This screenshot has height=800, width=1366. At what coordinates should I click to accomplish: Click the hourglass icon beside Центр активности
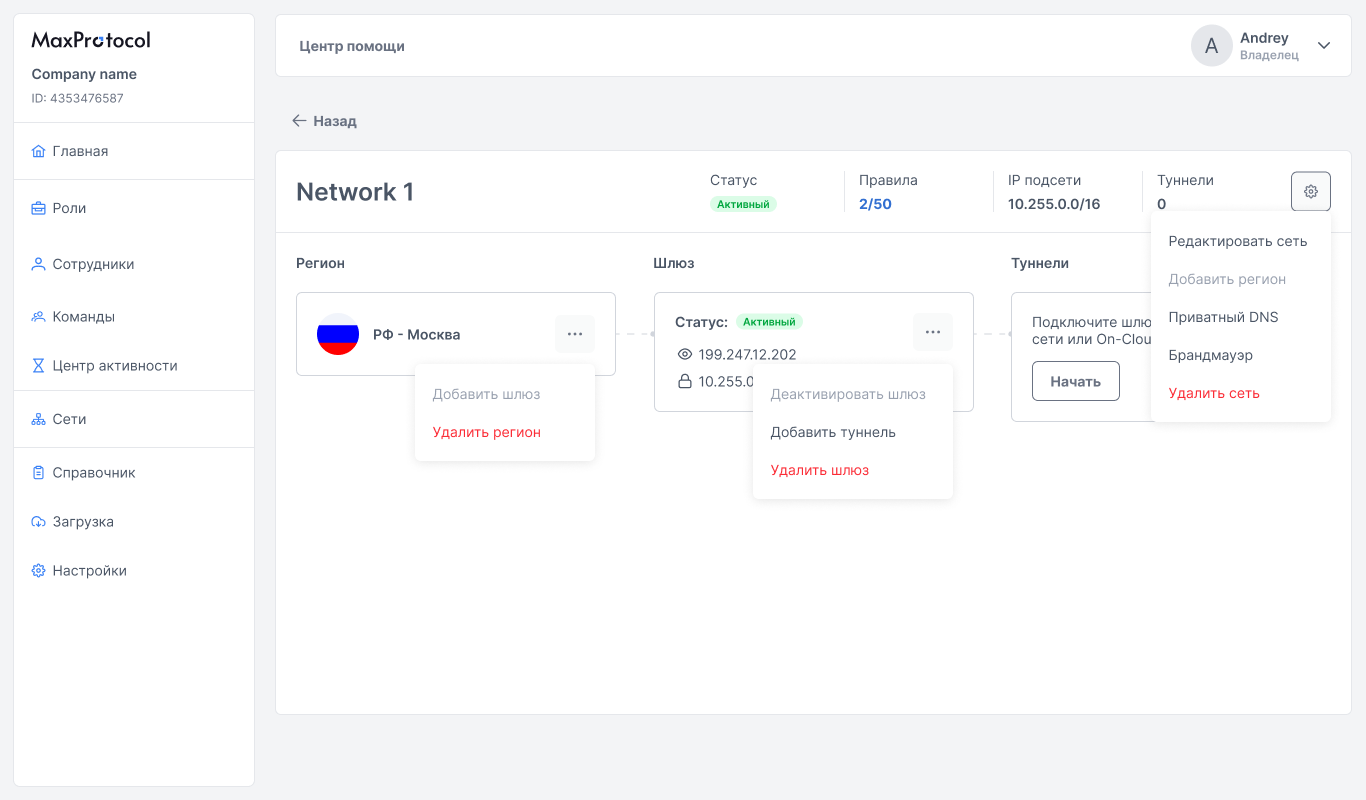pos(39,365)
